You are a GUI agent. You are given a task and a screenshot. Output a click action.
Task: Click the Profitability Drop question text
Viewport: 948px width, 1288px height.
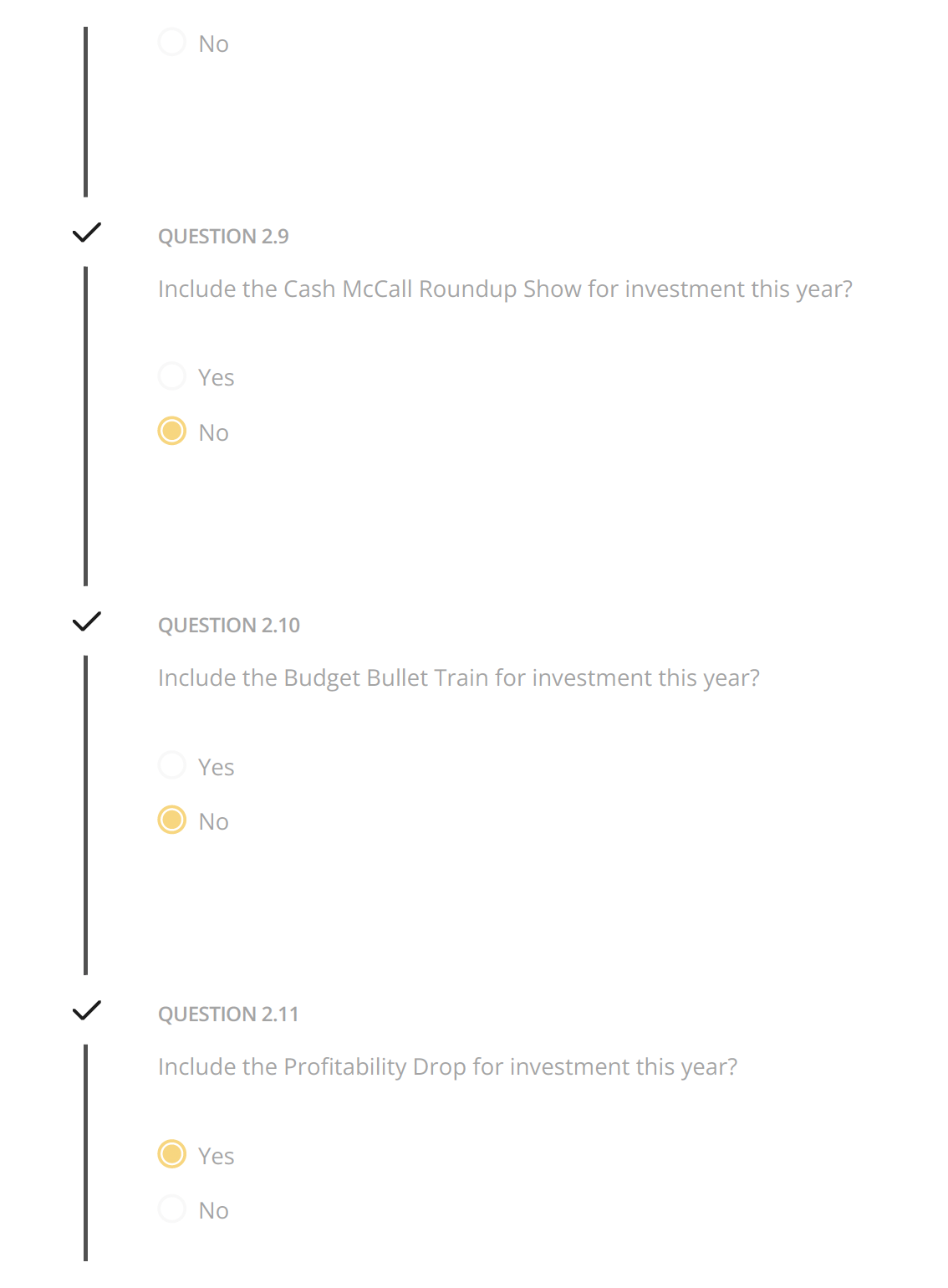coord(447,1067)
